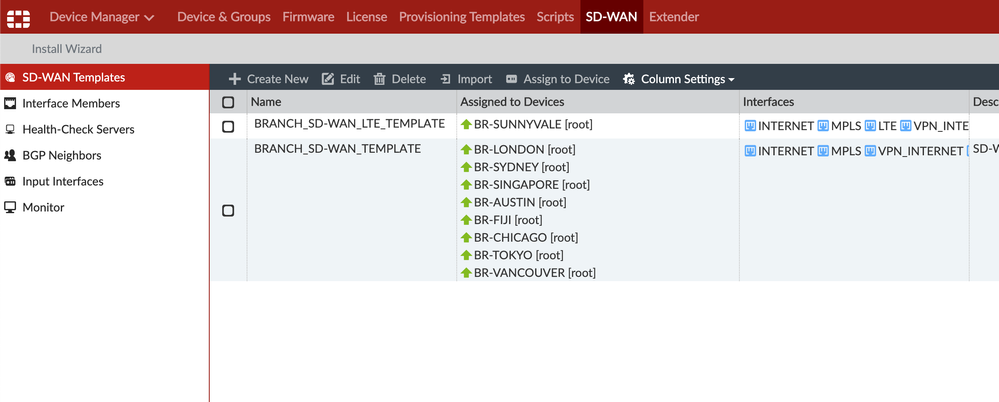
Task: Switch to the Provisioning Templates tab
Action: click(x=461, y=17)
